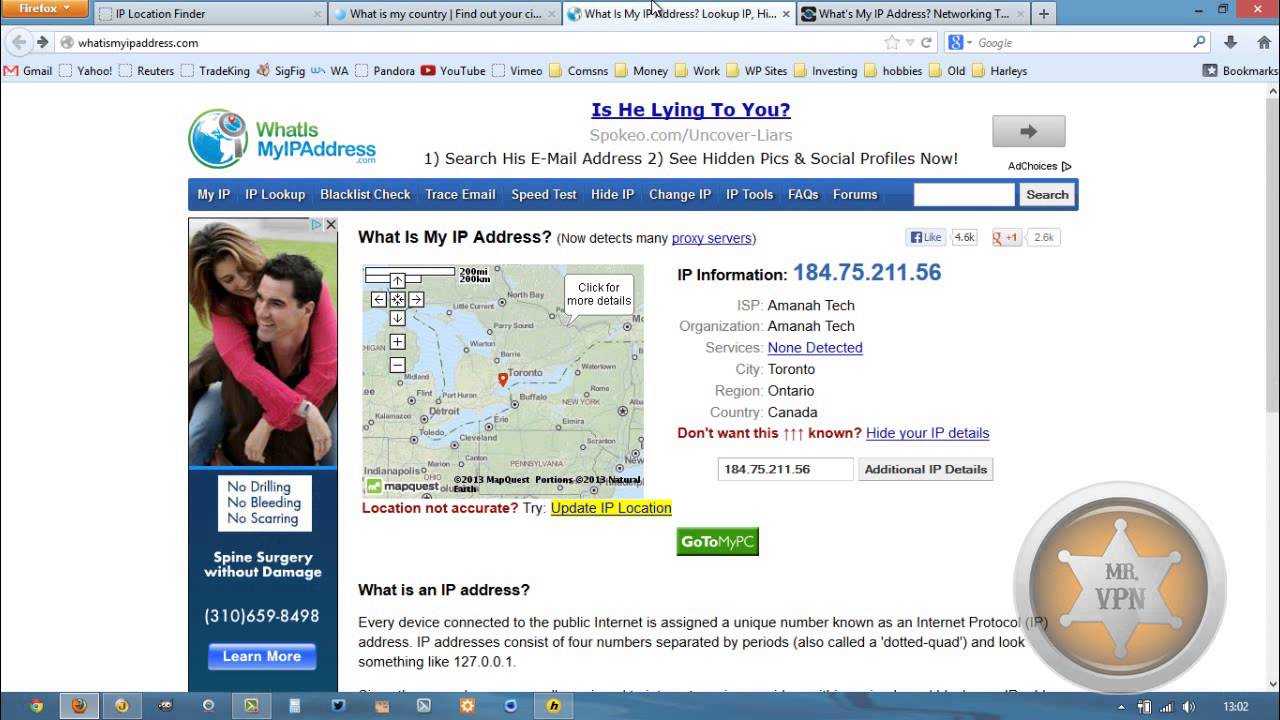This screenshot has width=1280, height=720.
Task: Open Change IP menu item
Action: click(x=680, y=195)
